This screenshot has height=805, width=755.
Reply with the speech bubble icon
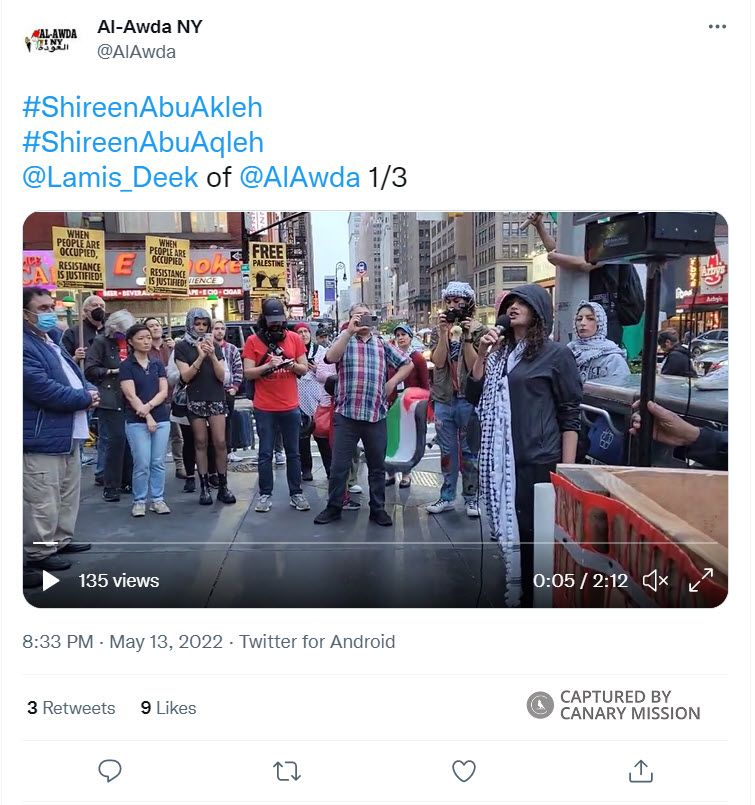110,771
